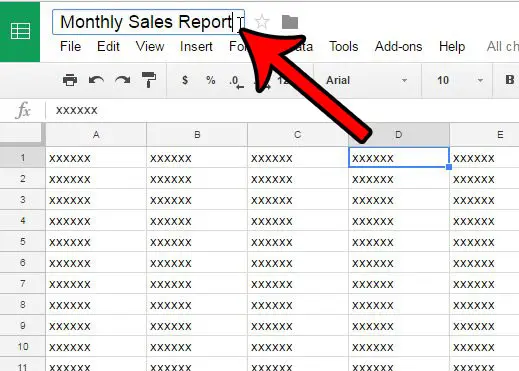Decrease decimal places button
Image resolution: width=519 pixels, height=371 pixels.
click(x=236, y=82)
